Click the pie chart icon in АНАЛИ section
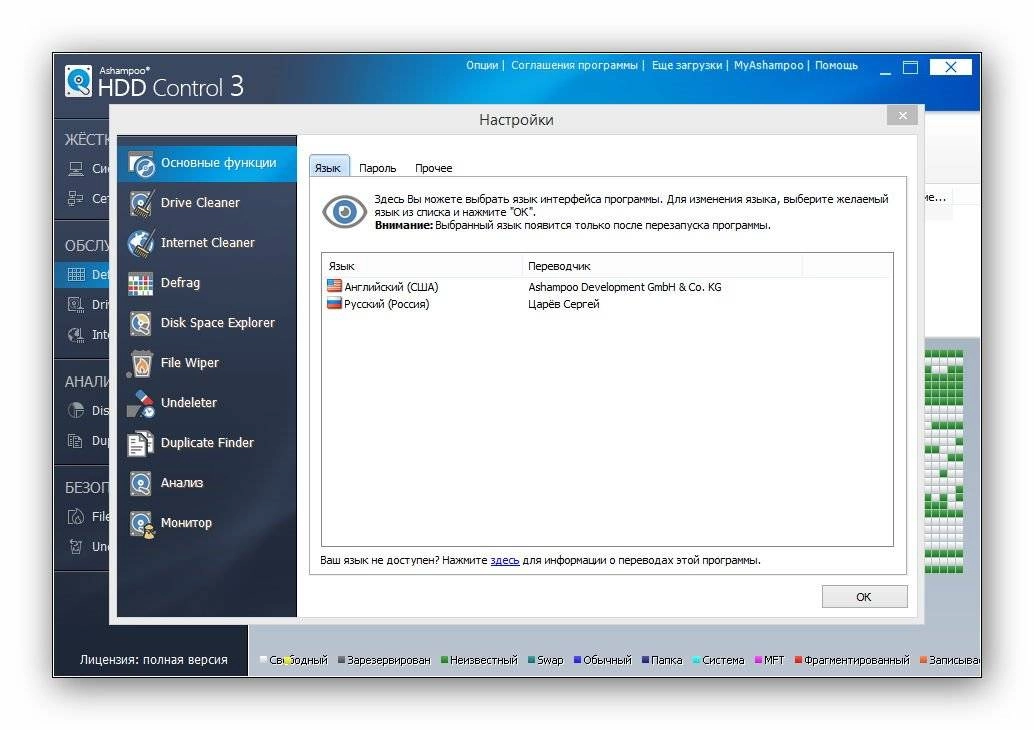Viewport: 1034px width, 730px height. click(76, 410)
